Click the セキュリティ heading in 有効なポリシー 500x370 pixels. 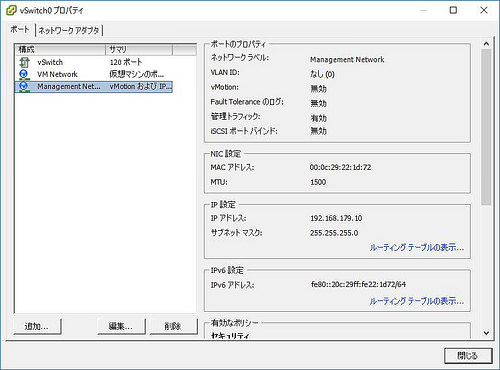pos(230,335)
